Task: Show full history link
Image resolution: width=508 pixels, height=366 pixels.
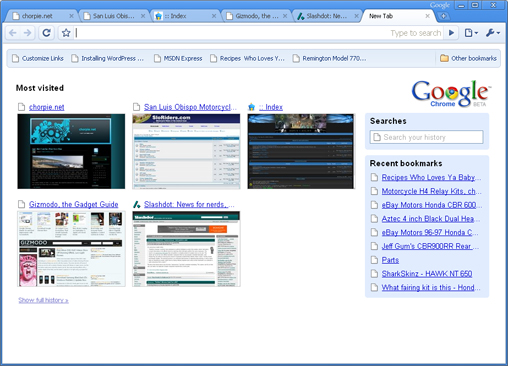Action: 43,300
